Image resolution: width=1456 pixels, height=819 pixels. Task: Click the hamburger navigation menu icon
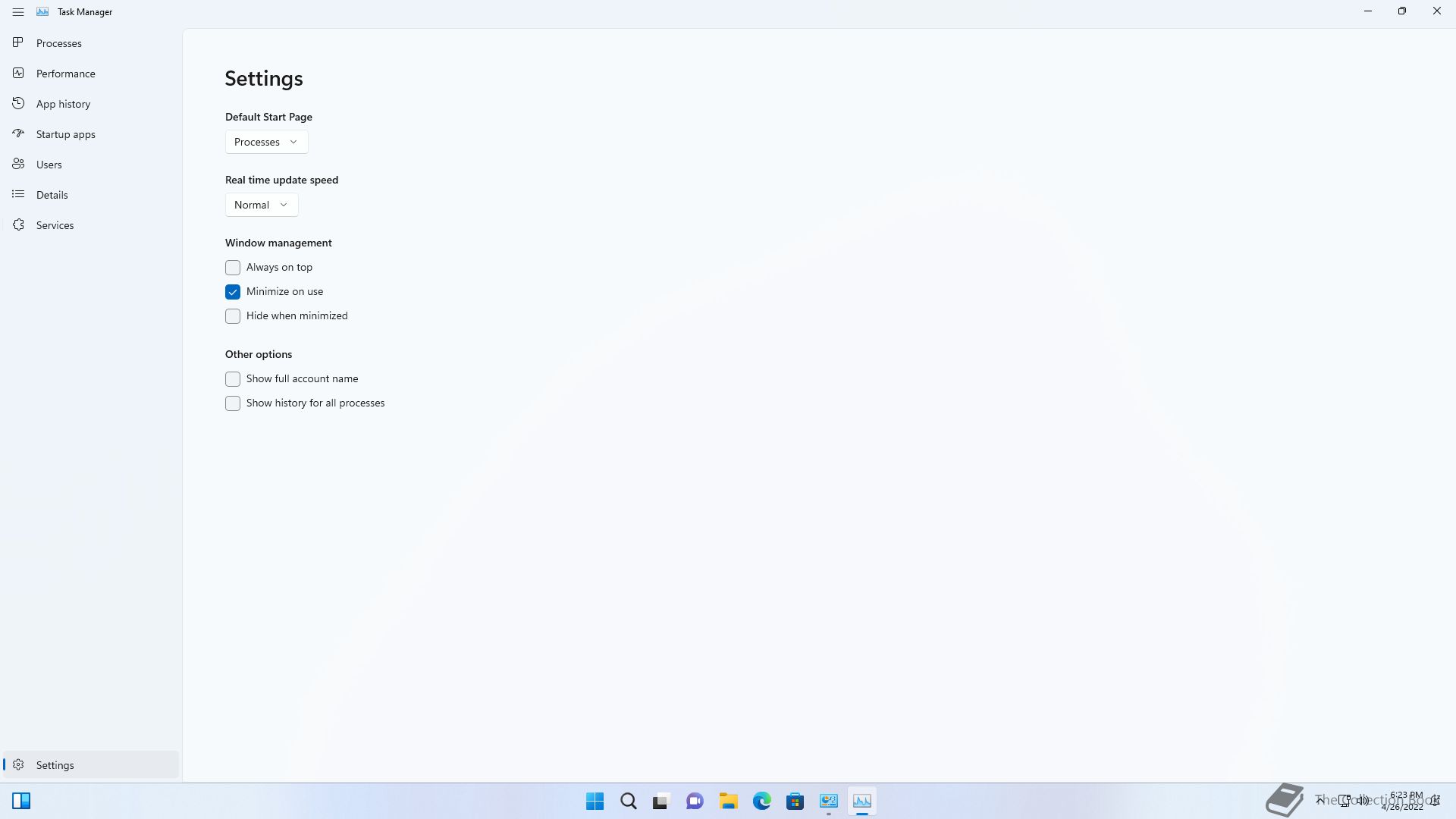coord(18,12)
